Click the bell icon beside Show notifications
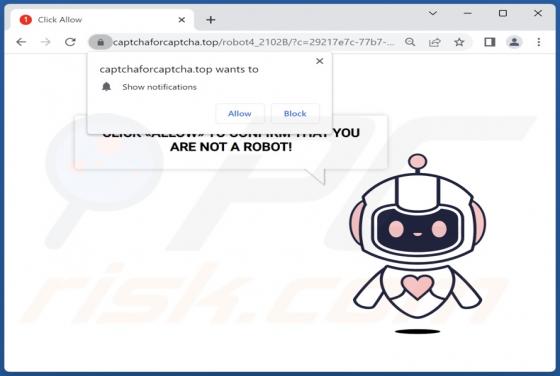The width and height of the screenshot is (560, 376). pyautogui.click(x=106, y=87)
